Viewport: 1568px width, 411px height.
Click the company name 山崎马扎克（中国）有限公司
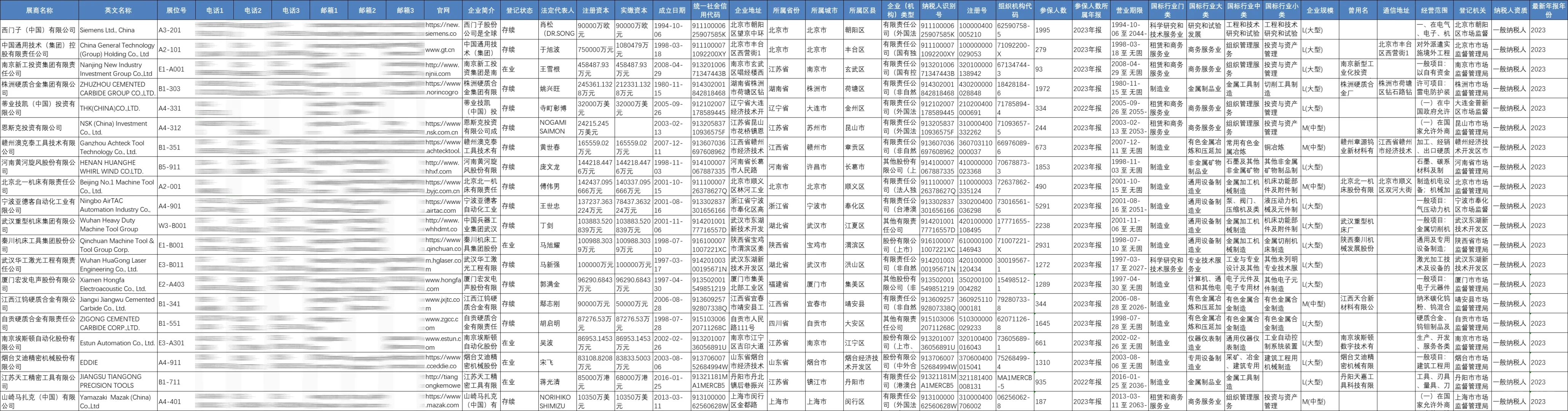pos(38,401)
